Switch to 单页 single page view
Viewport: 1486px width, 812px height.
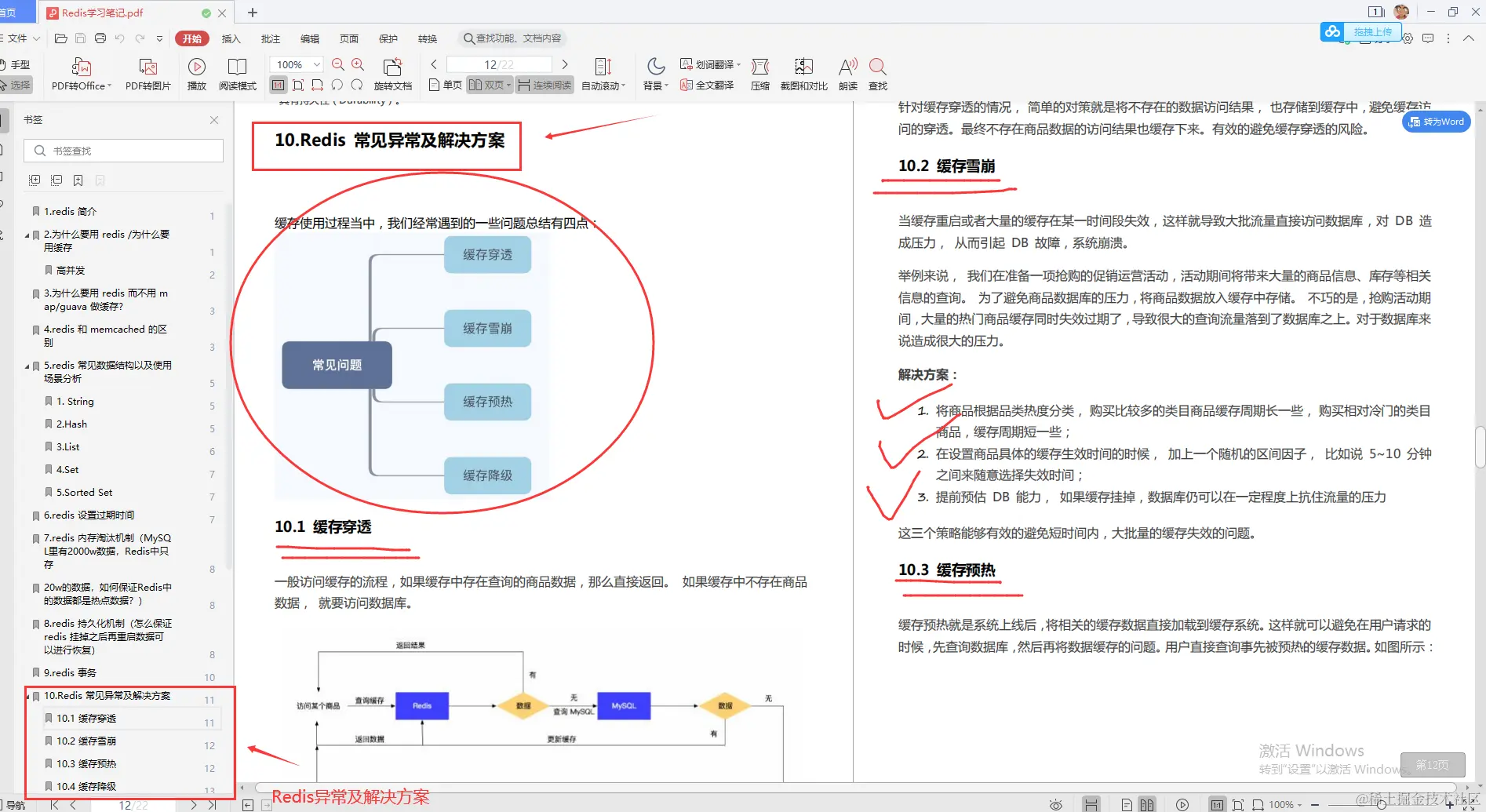tap(444, 85)
